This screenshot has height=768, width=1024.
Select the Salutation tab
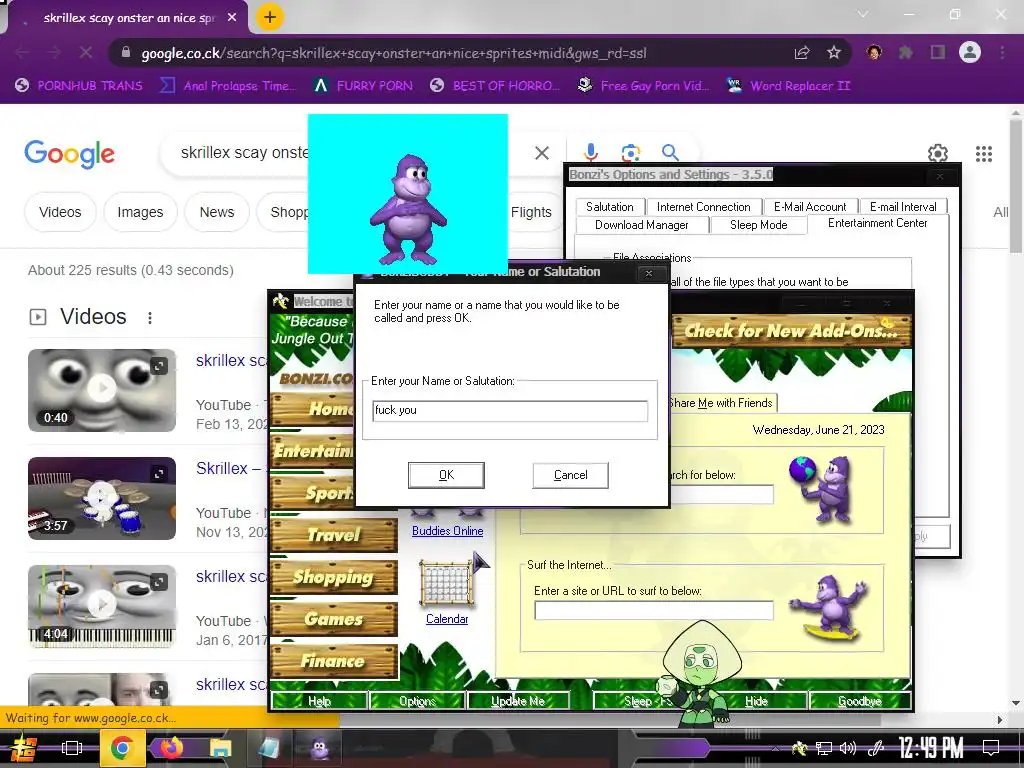(x=610, y=207)
